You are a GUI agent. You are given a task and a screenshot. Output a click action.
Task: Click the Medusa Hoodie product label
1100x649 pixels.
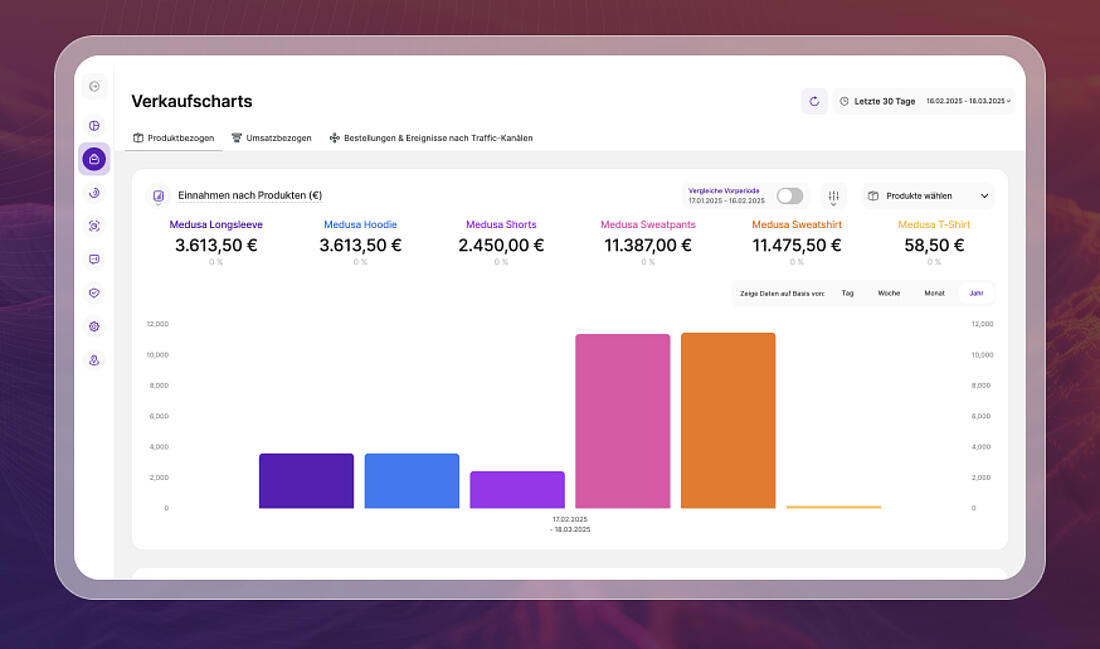[x=361, y=225]
